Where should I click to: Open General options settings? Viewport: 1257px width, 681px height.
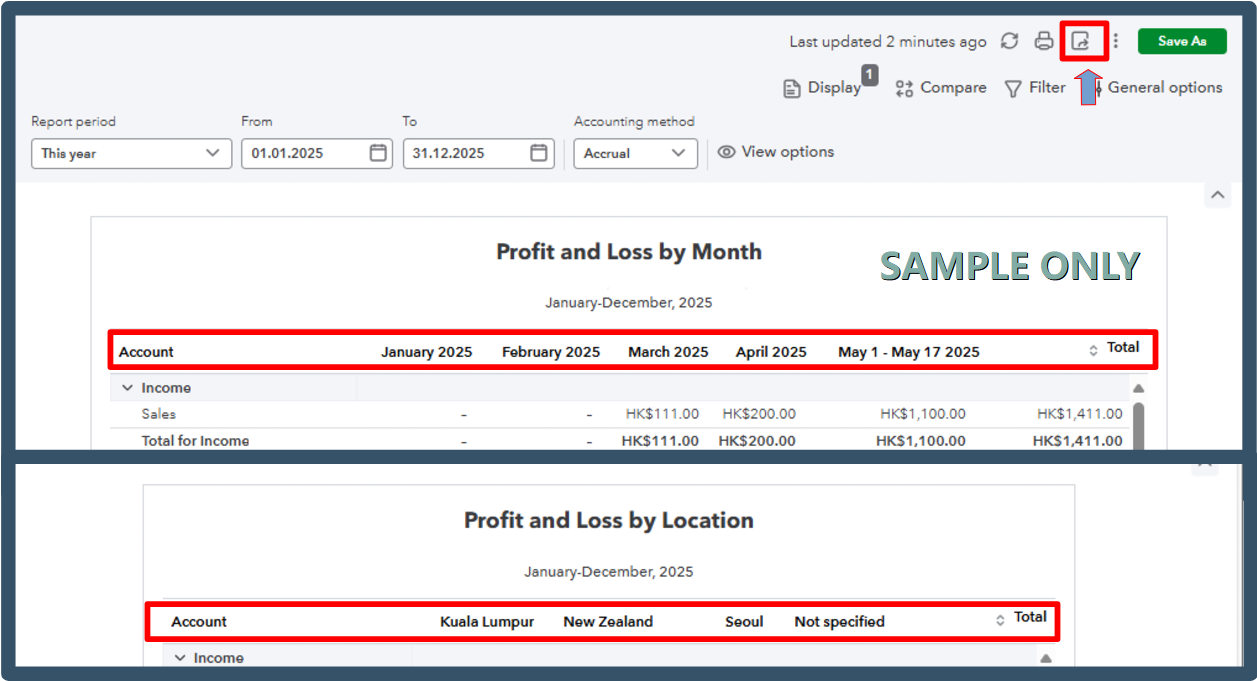click(1160, 88)
